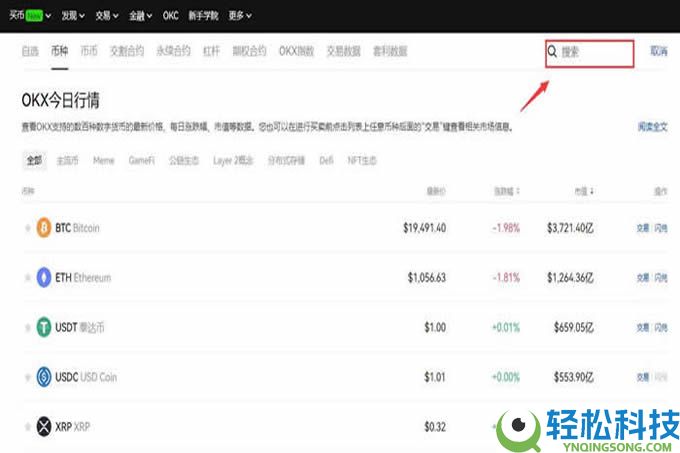Select the 全部 category filter
This screenshot has height=453, width=680.
pyautogui.click(x=34, y=160)
